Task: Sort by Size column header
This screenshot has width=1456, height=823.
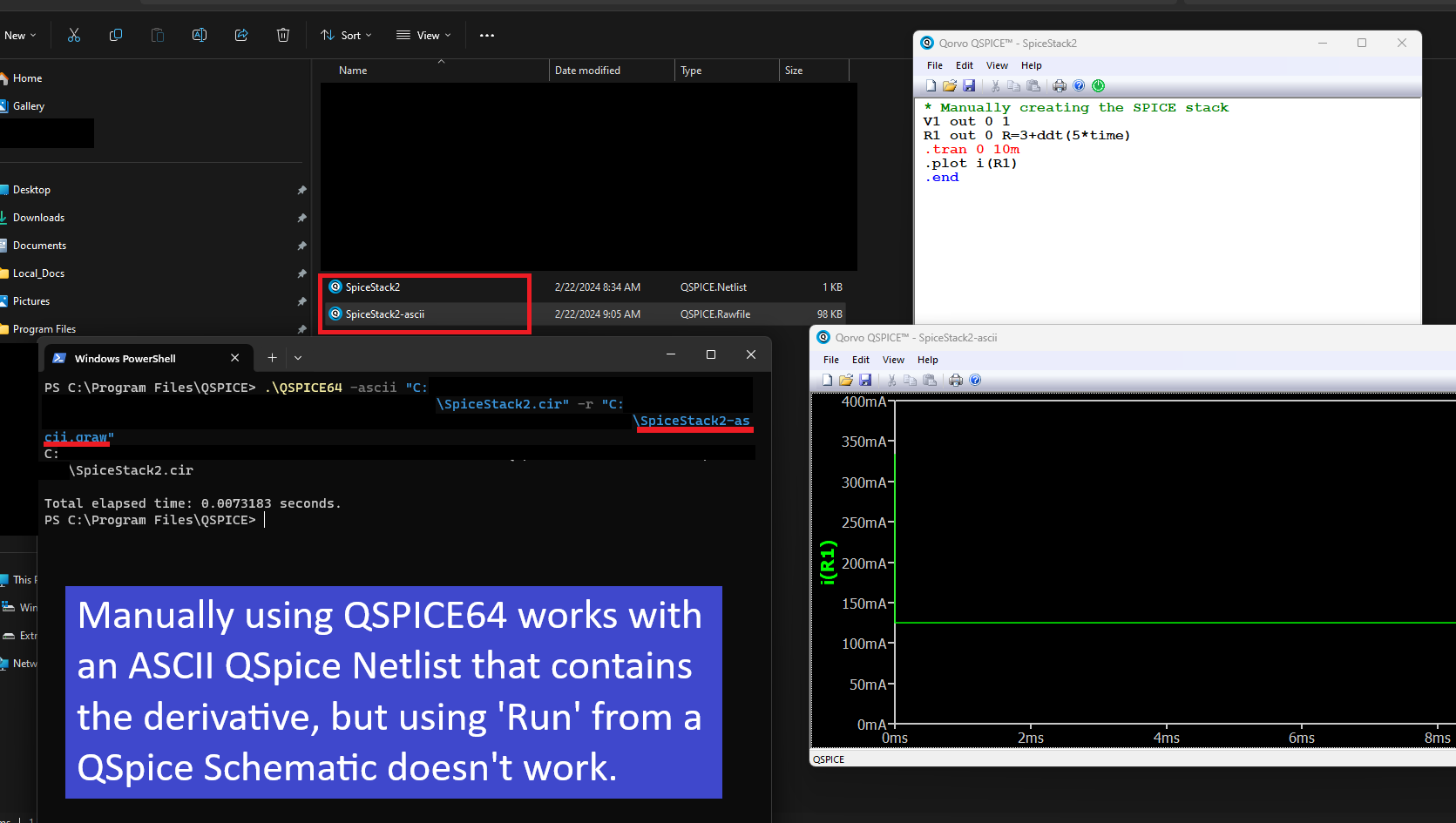Action: pyautogui.click(x=794, y=71)
